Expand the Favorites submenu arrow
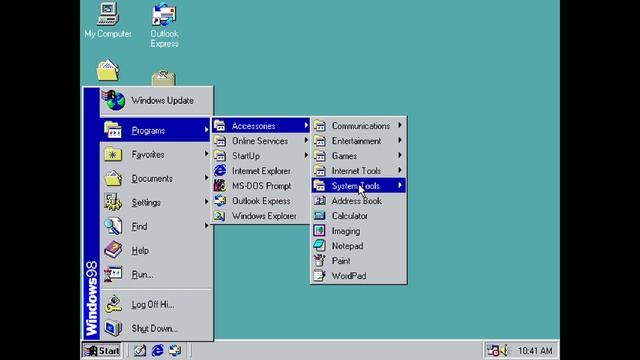The height and width of the screenshot is (360, 640). [207, 154]
